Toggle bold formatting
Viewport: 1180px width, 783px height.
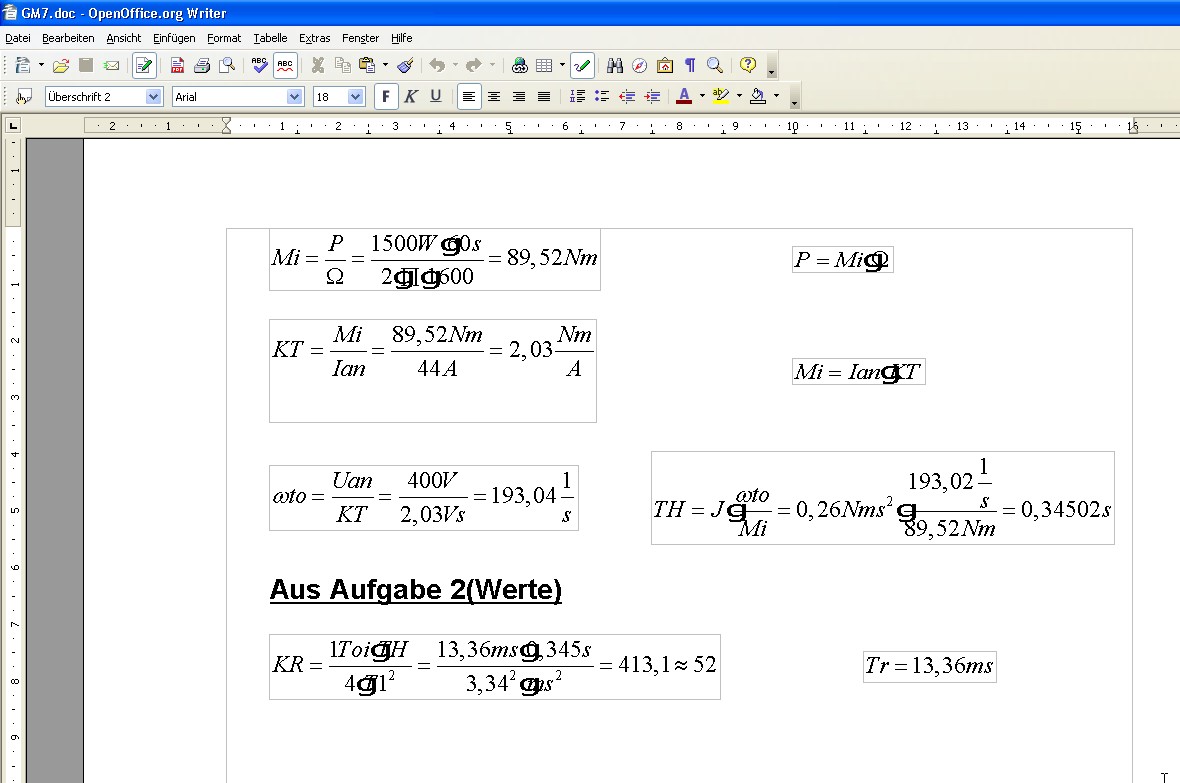[385, 95]
